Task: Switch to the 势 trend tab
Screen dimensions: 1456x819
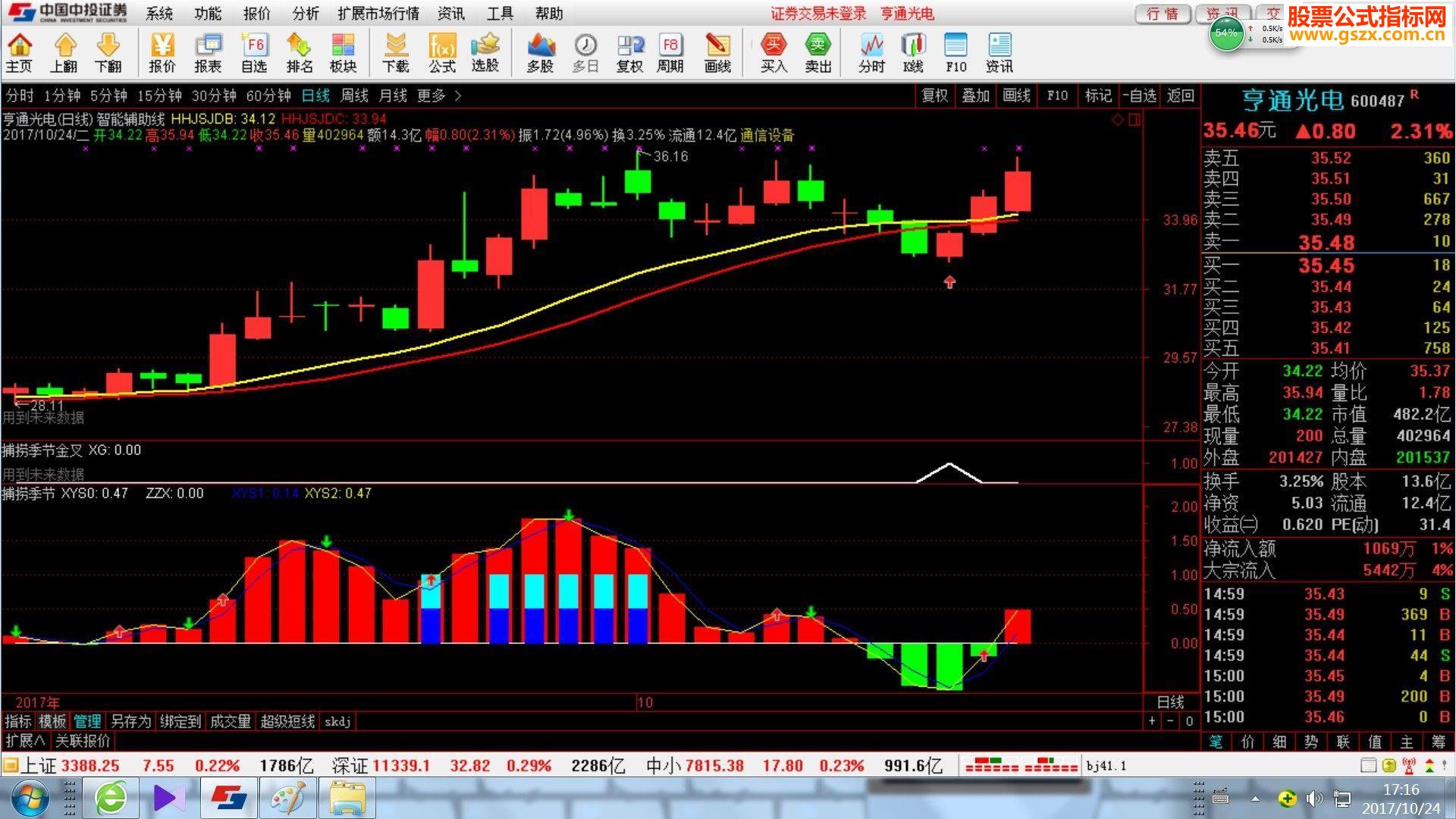Action: click(x=1311, y=742)
